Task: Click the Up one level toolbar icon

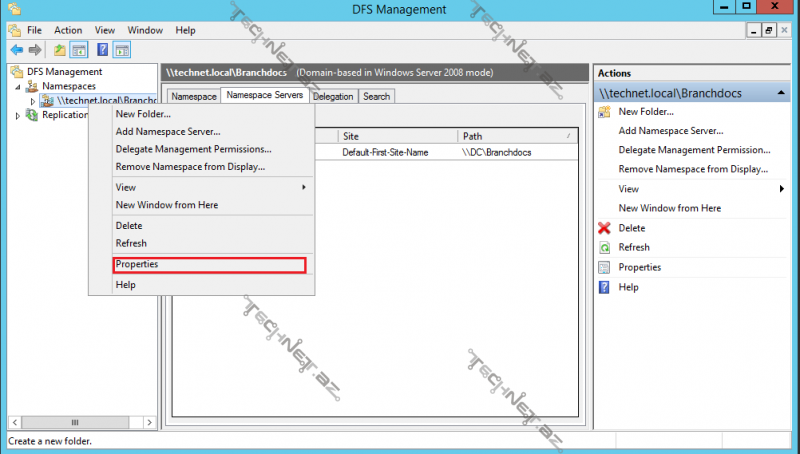Action: click(x=60, y=50)
